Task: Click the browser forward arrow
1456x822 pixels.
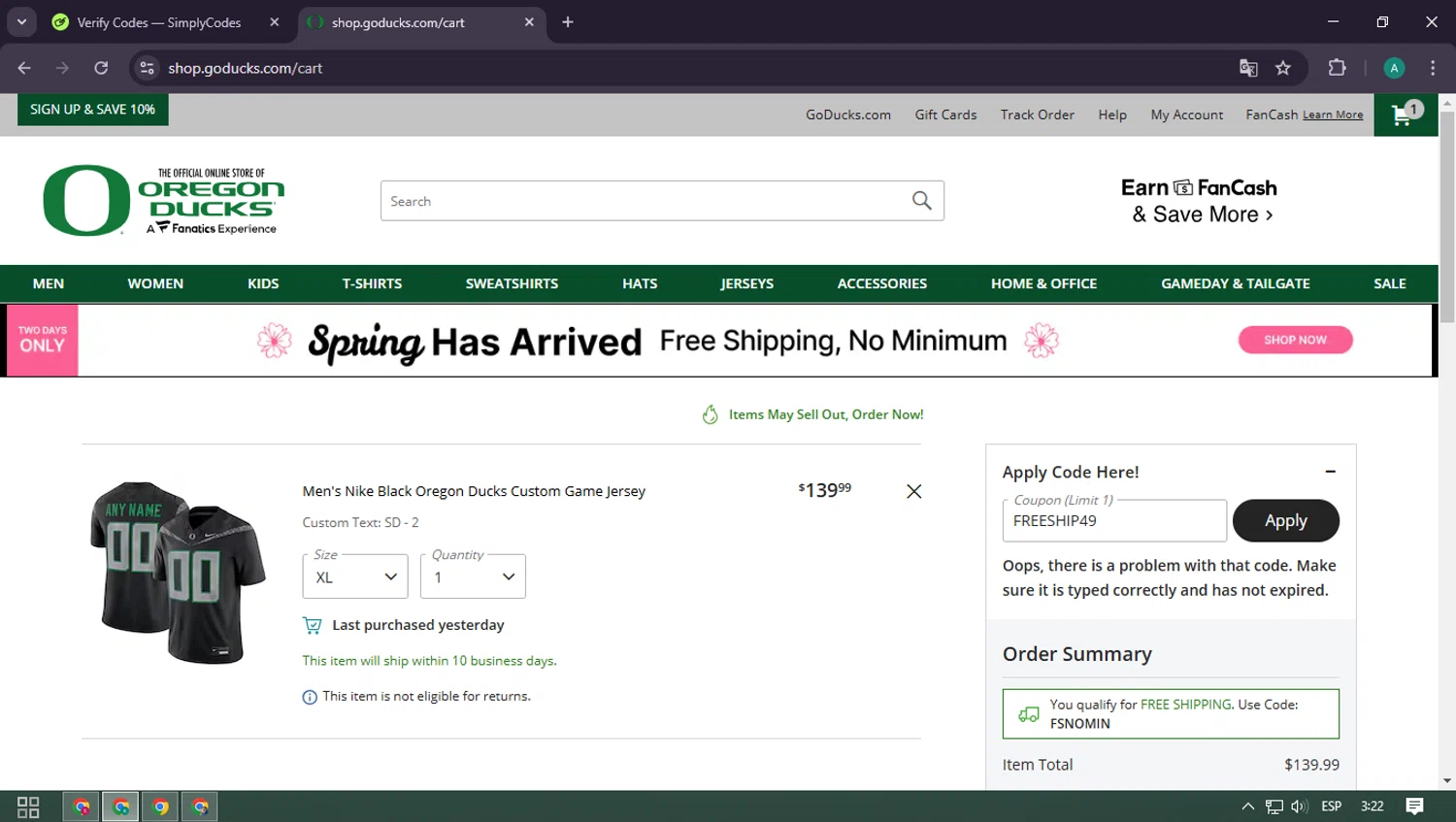Action: point(62,68)
